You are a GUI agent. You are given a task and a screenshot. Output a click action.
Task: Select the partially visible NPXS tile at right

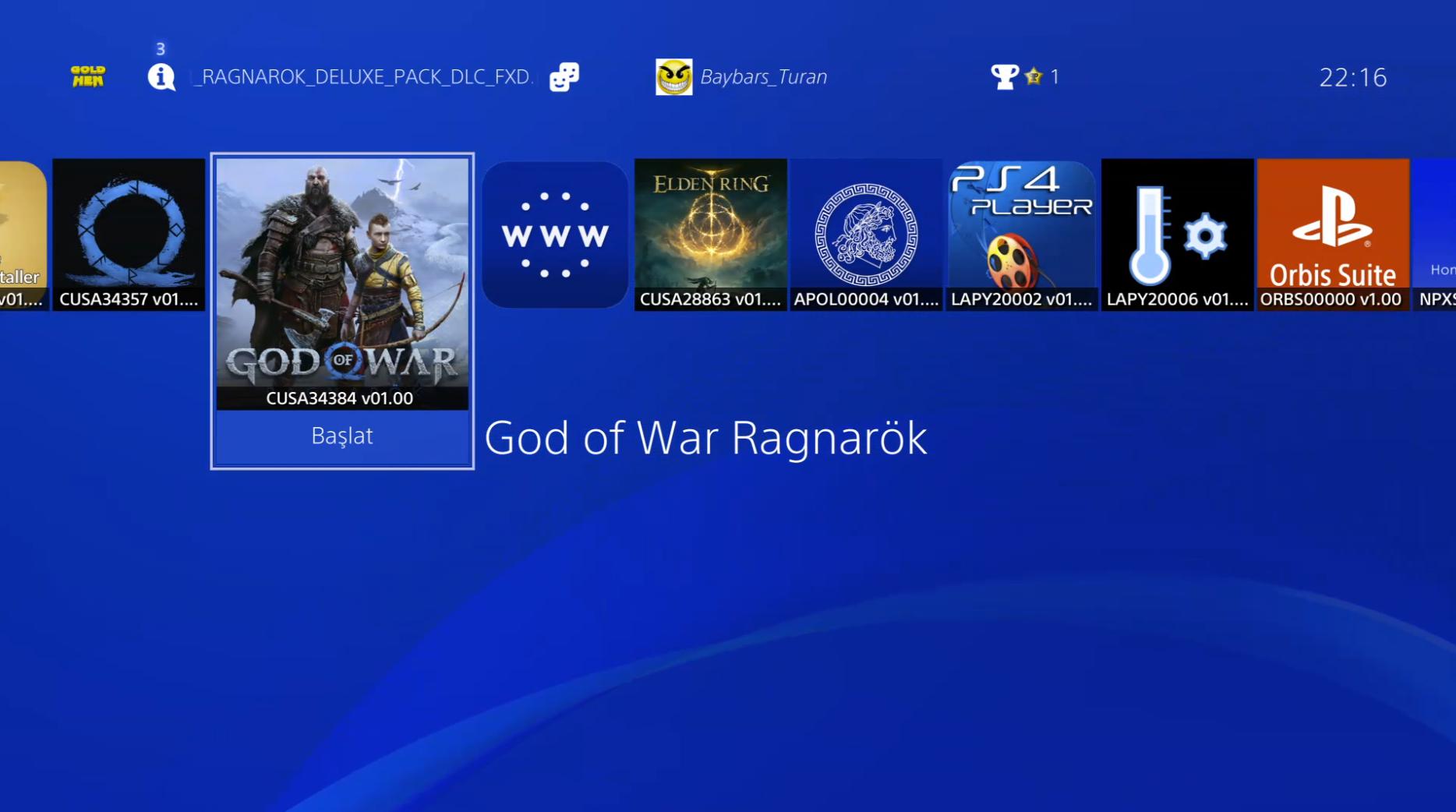pyautogui.click(x=1435, y=235)
